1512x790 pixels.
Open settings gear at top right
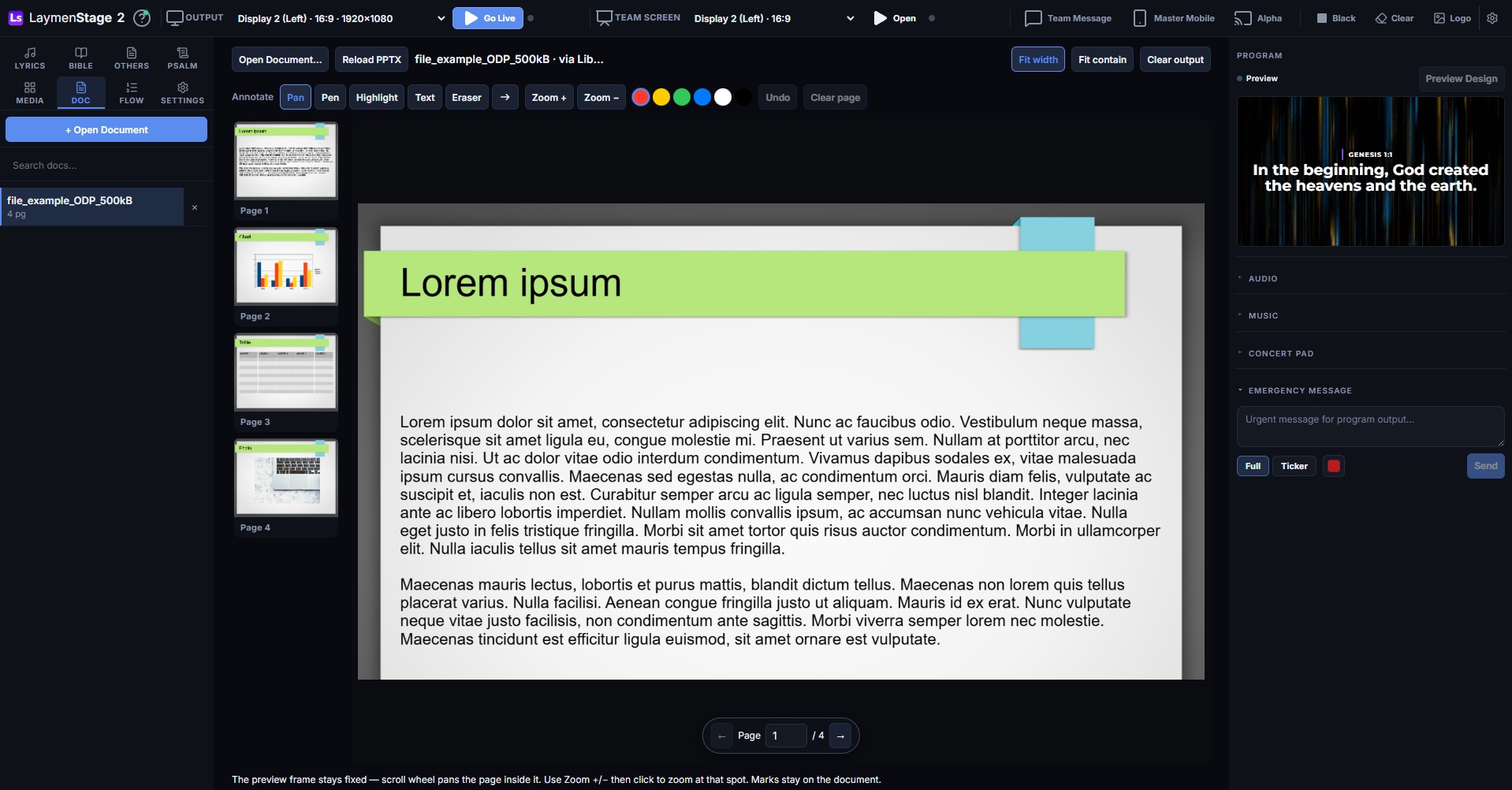(x=1492, y=18)
